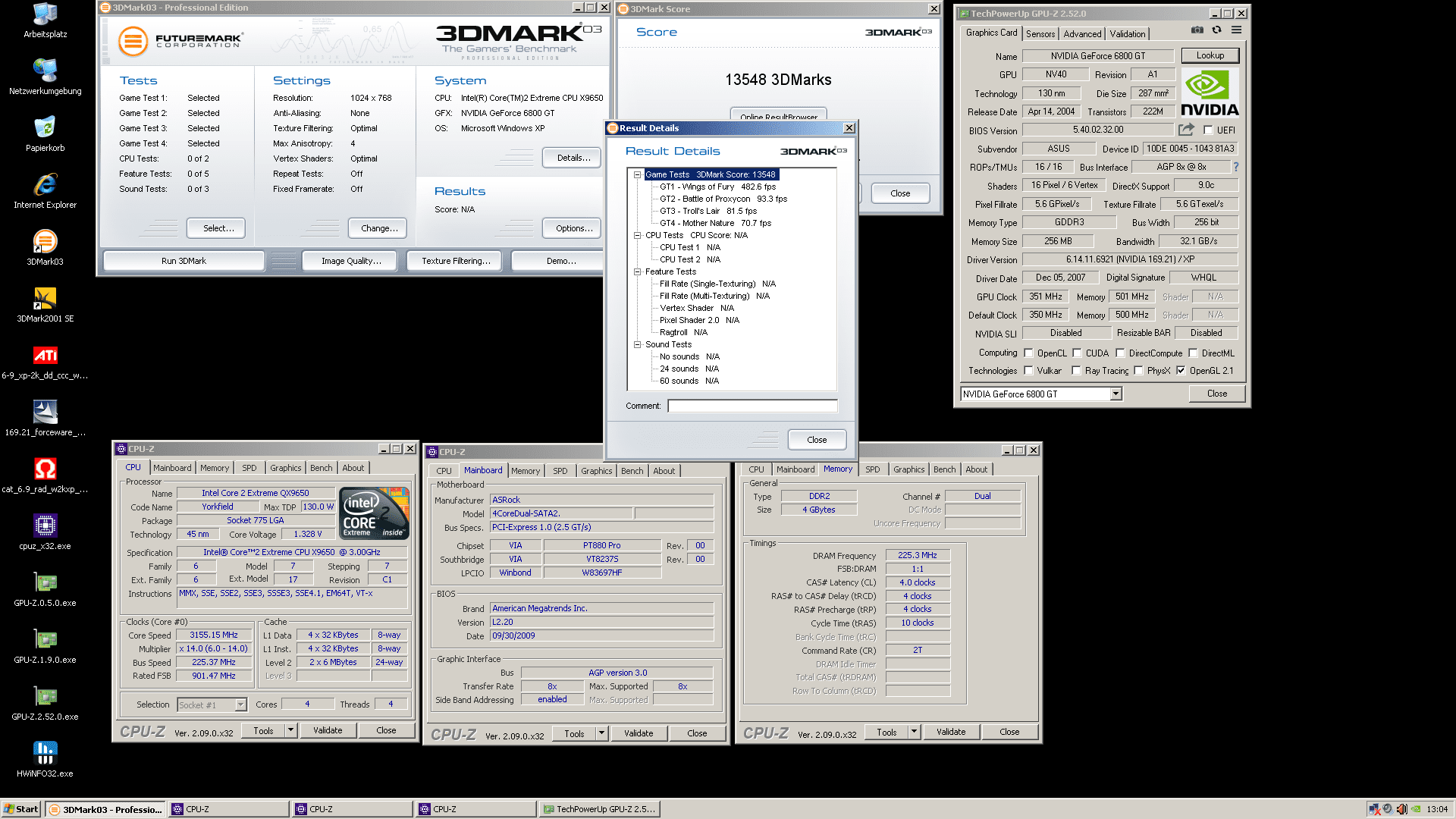
Task: Collapse the Feature Tests tree node
Action: 638,271
